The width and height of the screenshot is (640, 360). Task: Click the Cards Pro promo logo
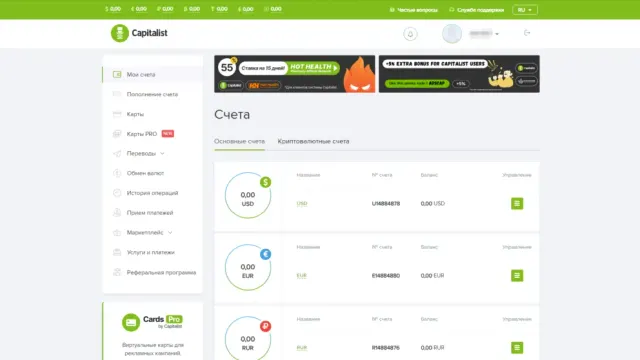coord(152,322)
